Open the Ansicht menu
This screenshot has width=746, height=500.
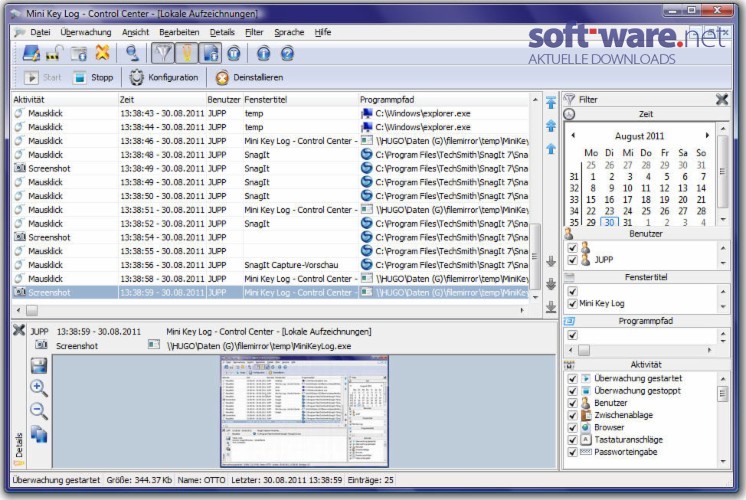coord(135,32)
